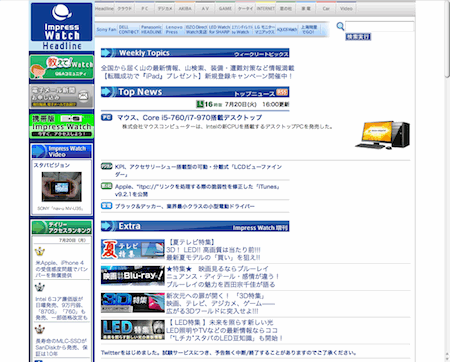The width and height of the screenshot is (450, 362).
Task: Open the Impress Watch Headline logo
Action: (61, 27)
